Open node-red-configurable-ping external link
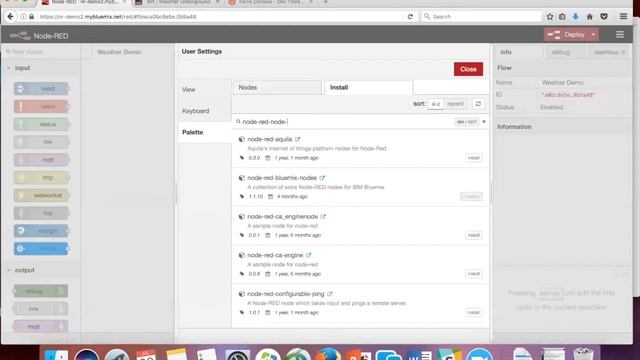 [x=330, y=294]
